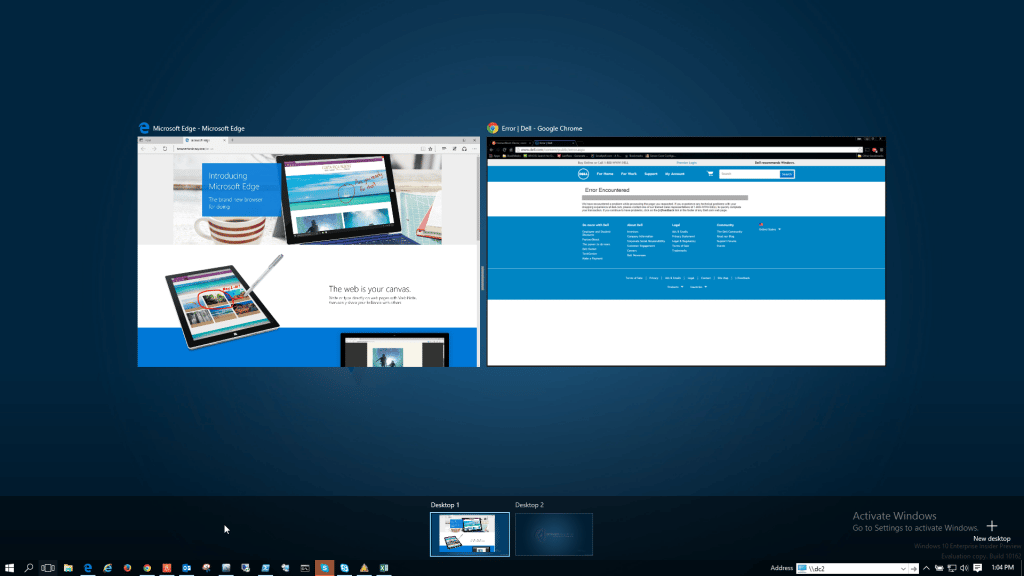Click the 'Desktop 1' label
This screenshot has width=1024, height=576.
tap(445, 505)
